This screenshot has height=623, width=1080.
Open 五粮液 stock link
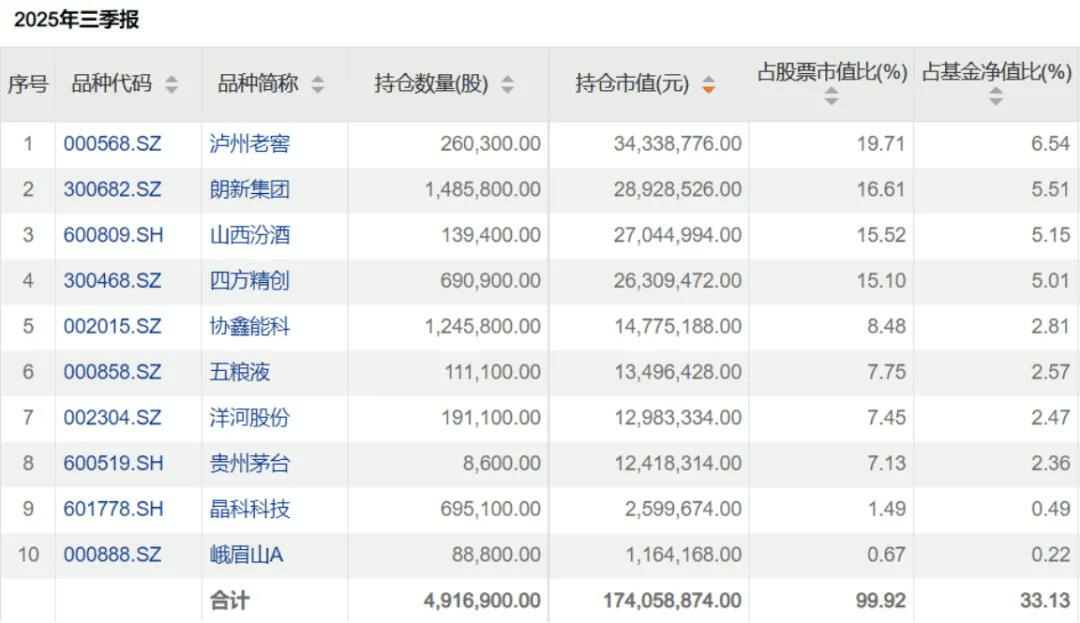[x=240, y=372]
